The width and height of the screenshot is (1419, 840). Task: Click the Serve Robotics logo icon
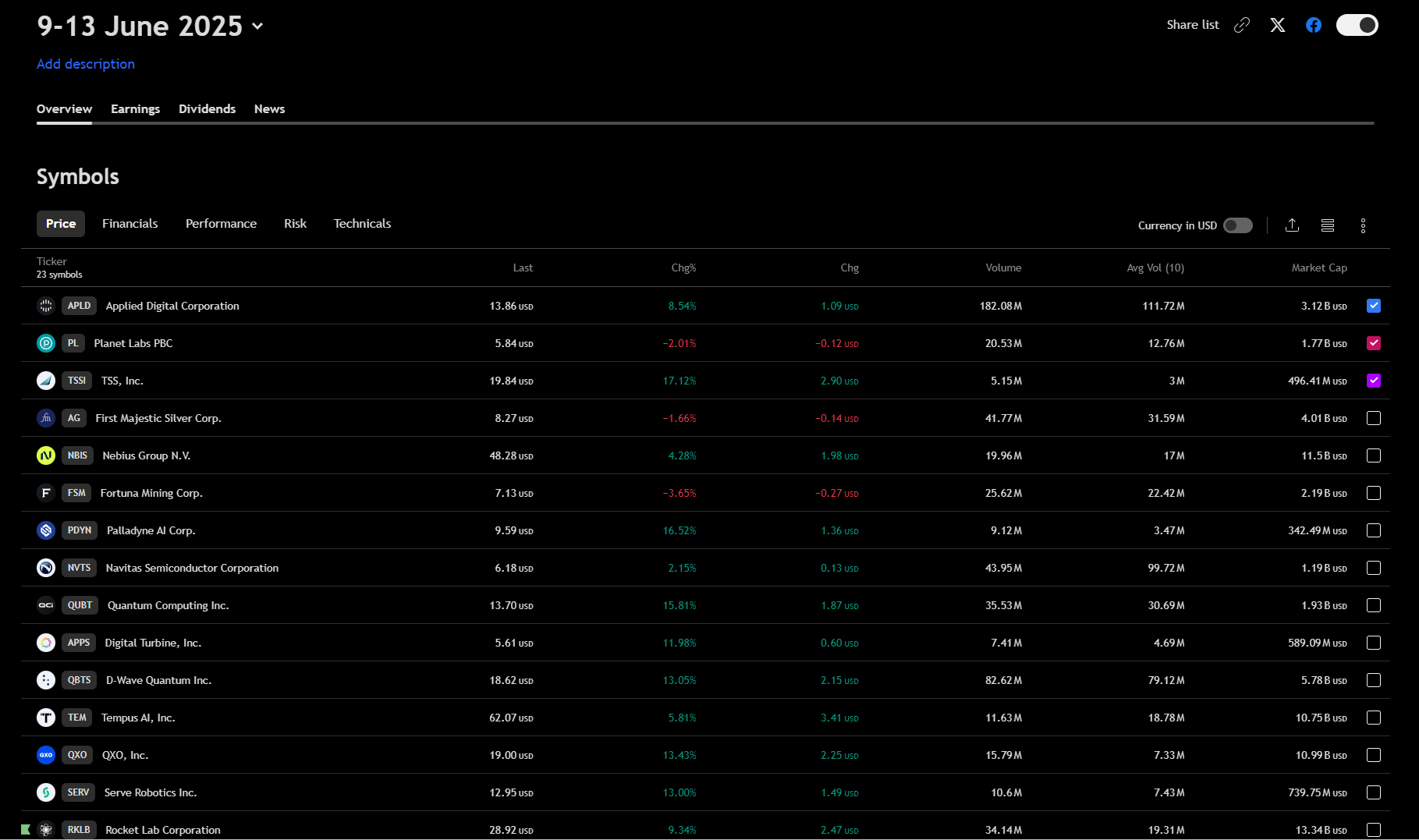coord(46,792)
